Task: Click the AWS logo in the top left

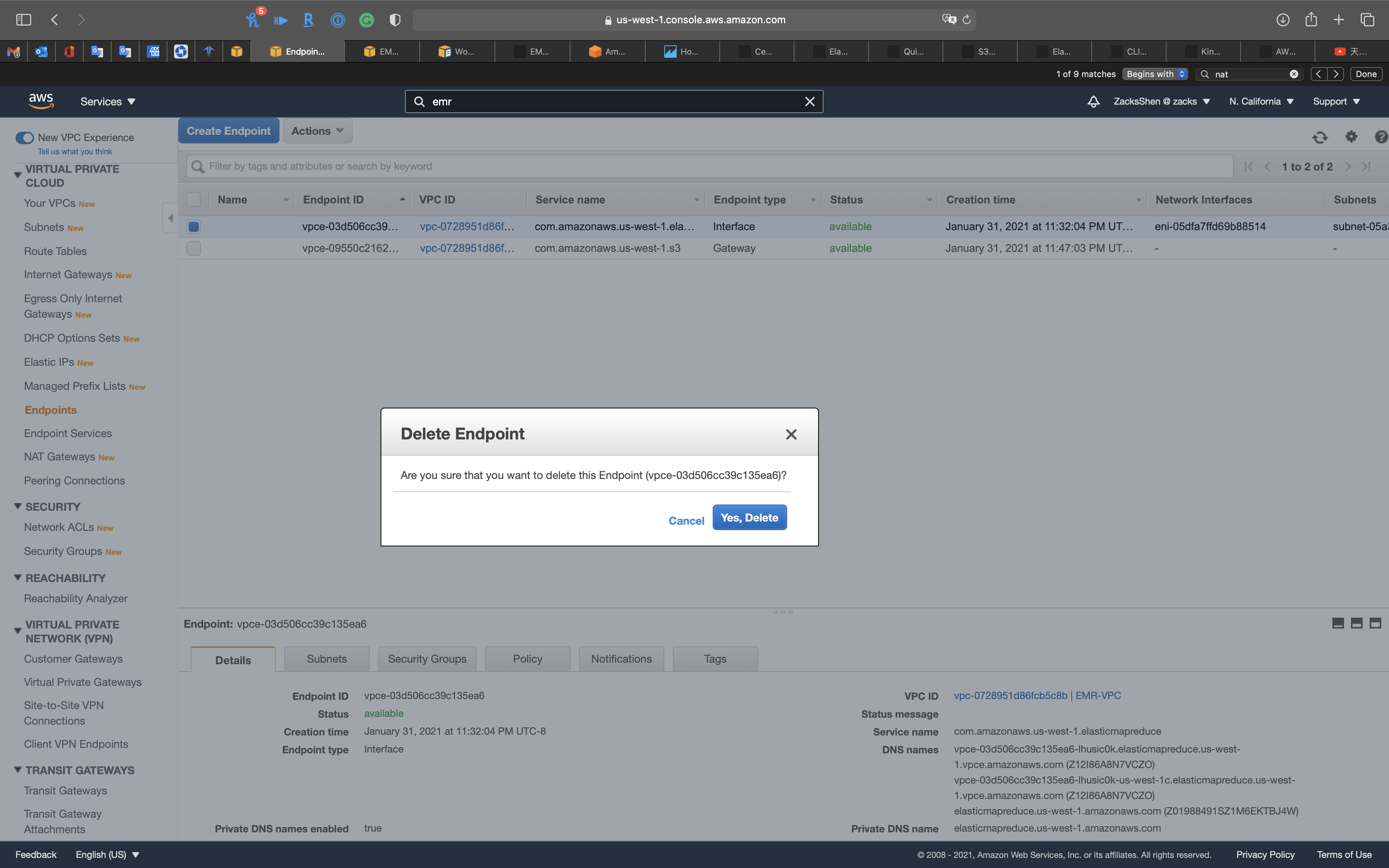Action: point(41,101)
